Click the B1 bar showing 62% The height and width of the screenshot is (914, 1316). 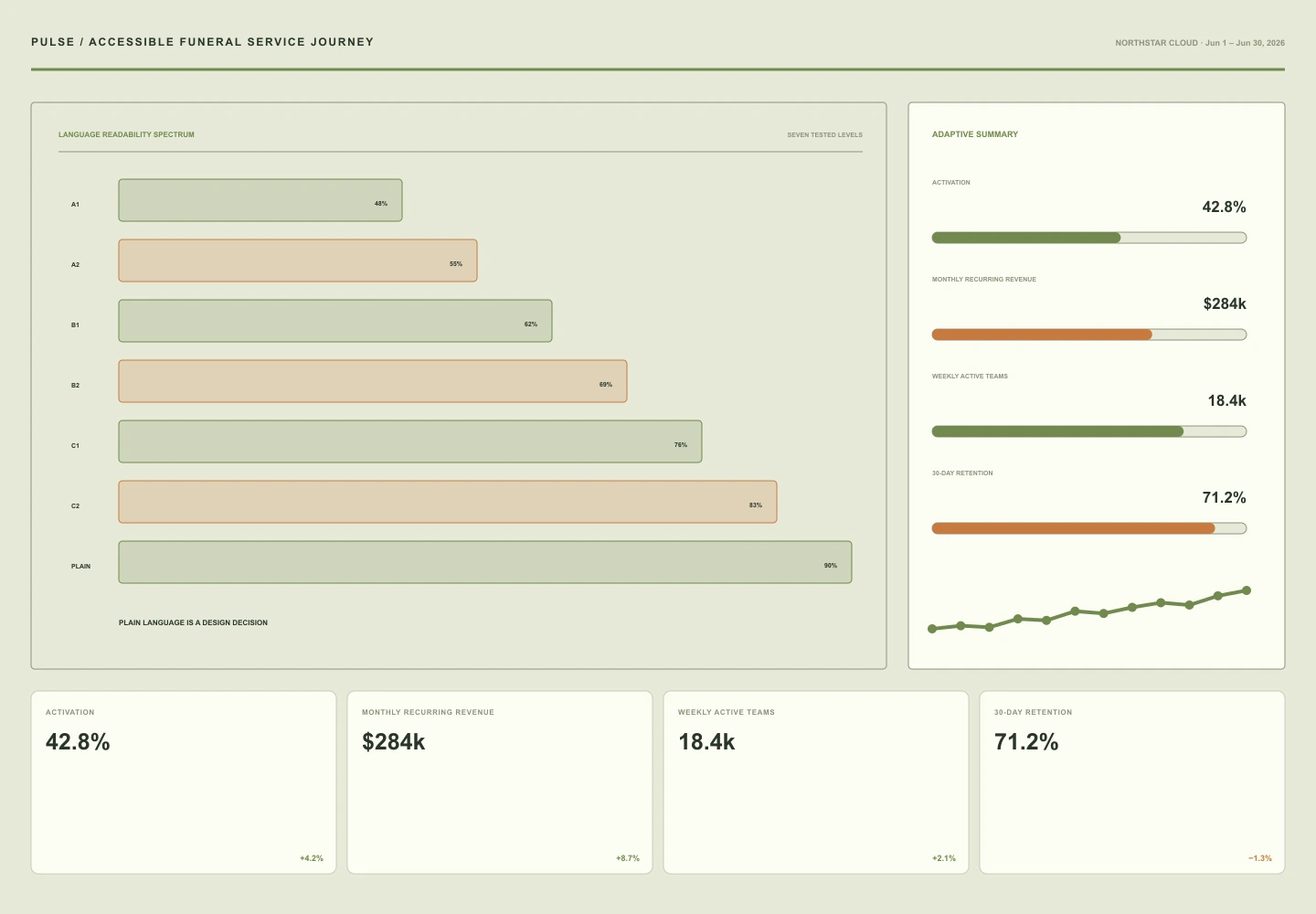[x=335, y=321]
